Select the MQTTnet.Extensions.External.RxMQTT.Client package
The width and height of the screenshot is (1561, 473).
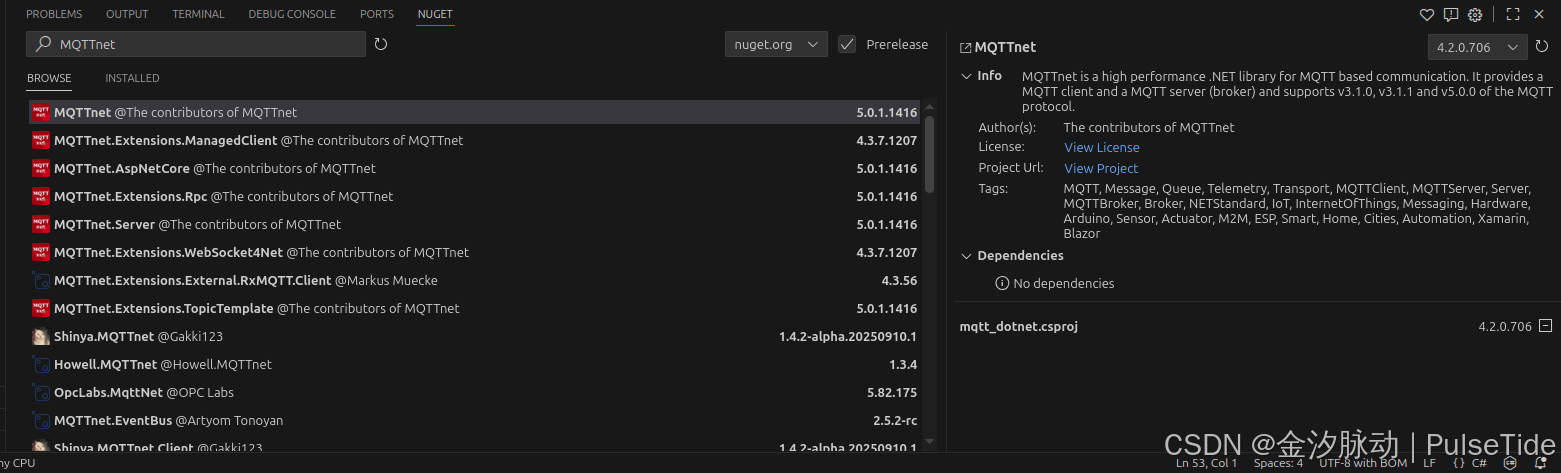(x=474, y=280)
